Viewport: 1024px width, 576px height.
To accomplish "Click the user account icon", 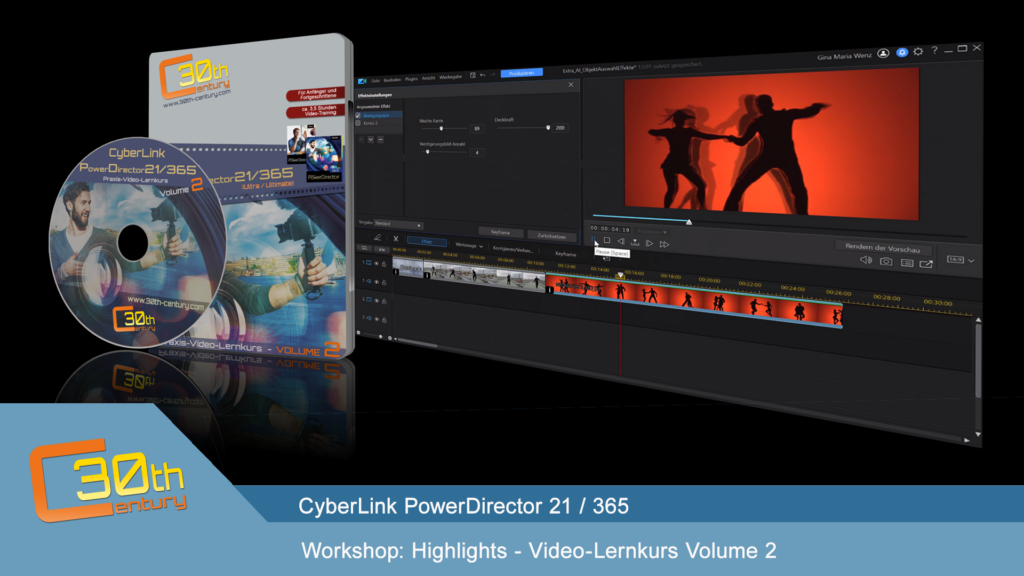I will [884, 54].
